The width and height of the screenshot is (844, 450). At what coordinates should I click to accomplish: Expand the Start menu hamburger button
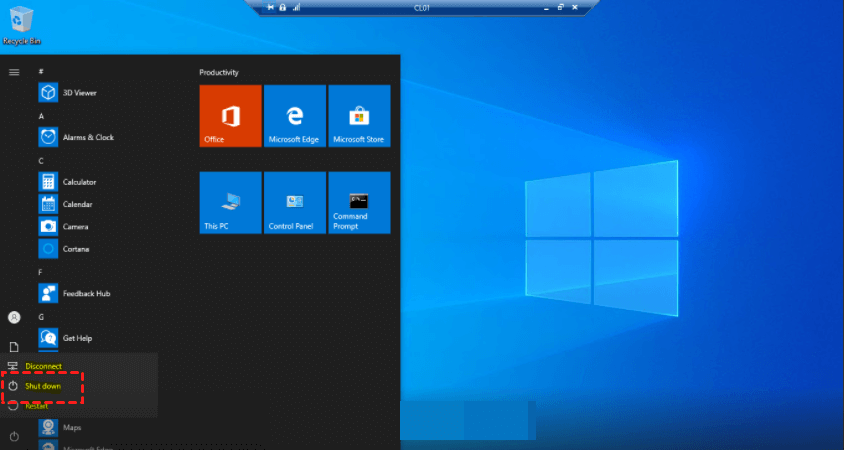click(14, 72)
